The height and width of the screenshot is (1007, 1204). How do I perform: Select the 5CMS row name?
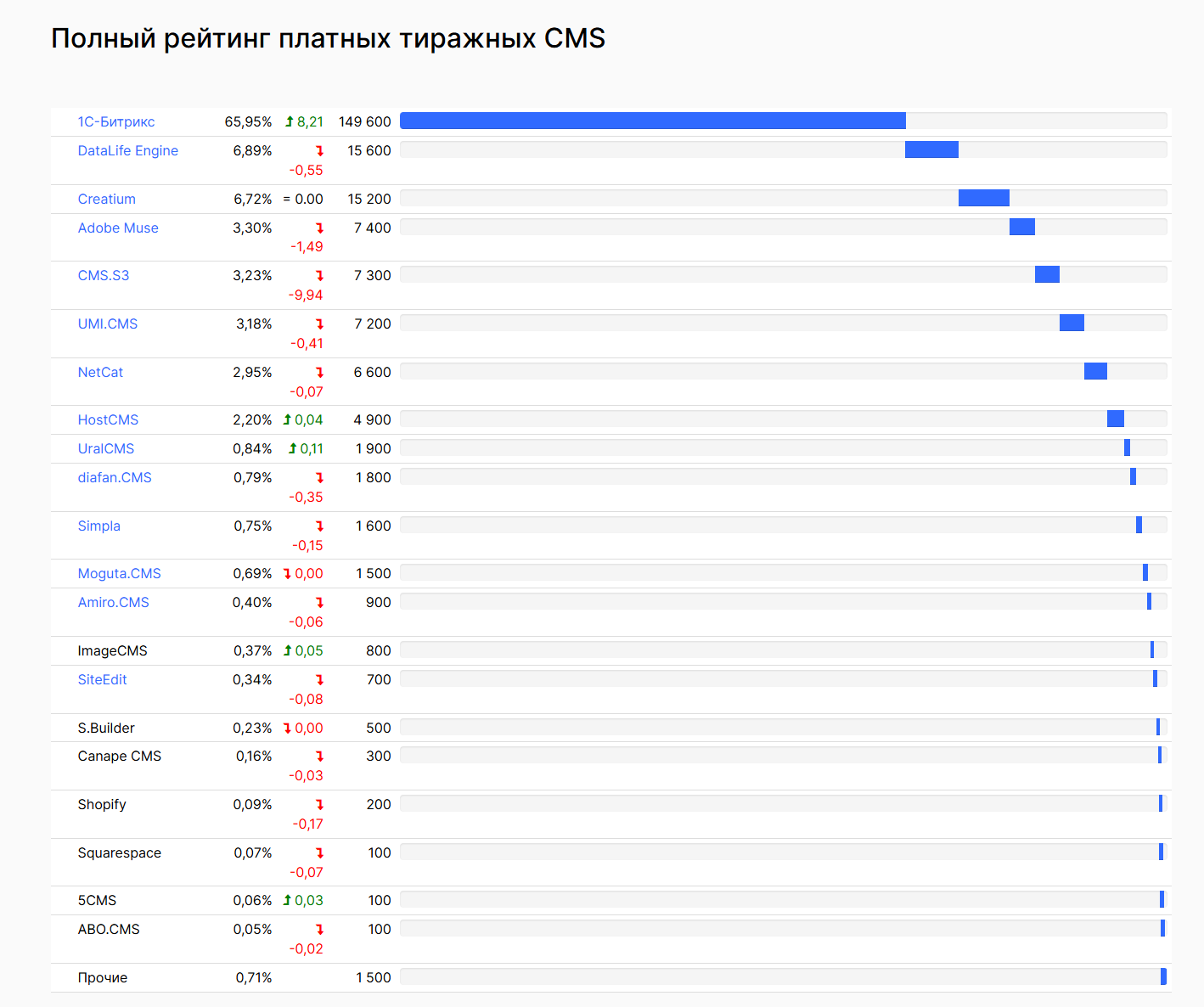click(98, 900)
